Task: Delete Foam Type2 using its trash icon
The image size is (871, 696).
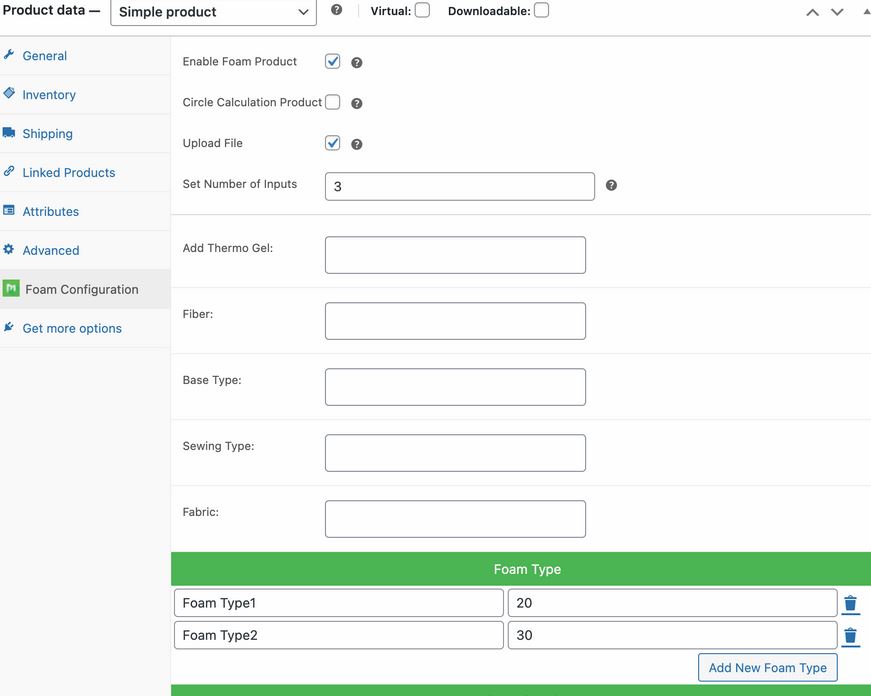Action: (851, 635)
